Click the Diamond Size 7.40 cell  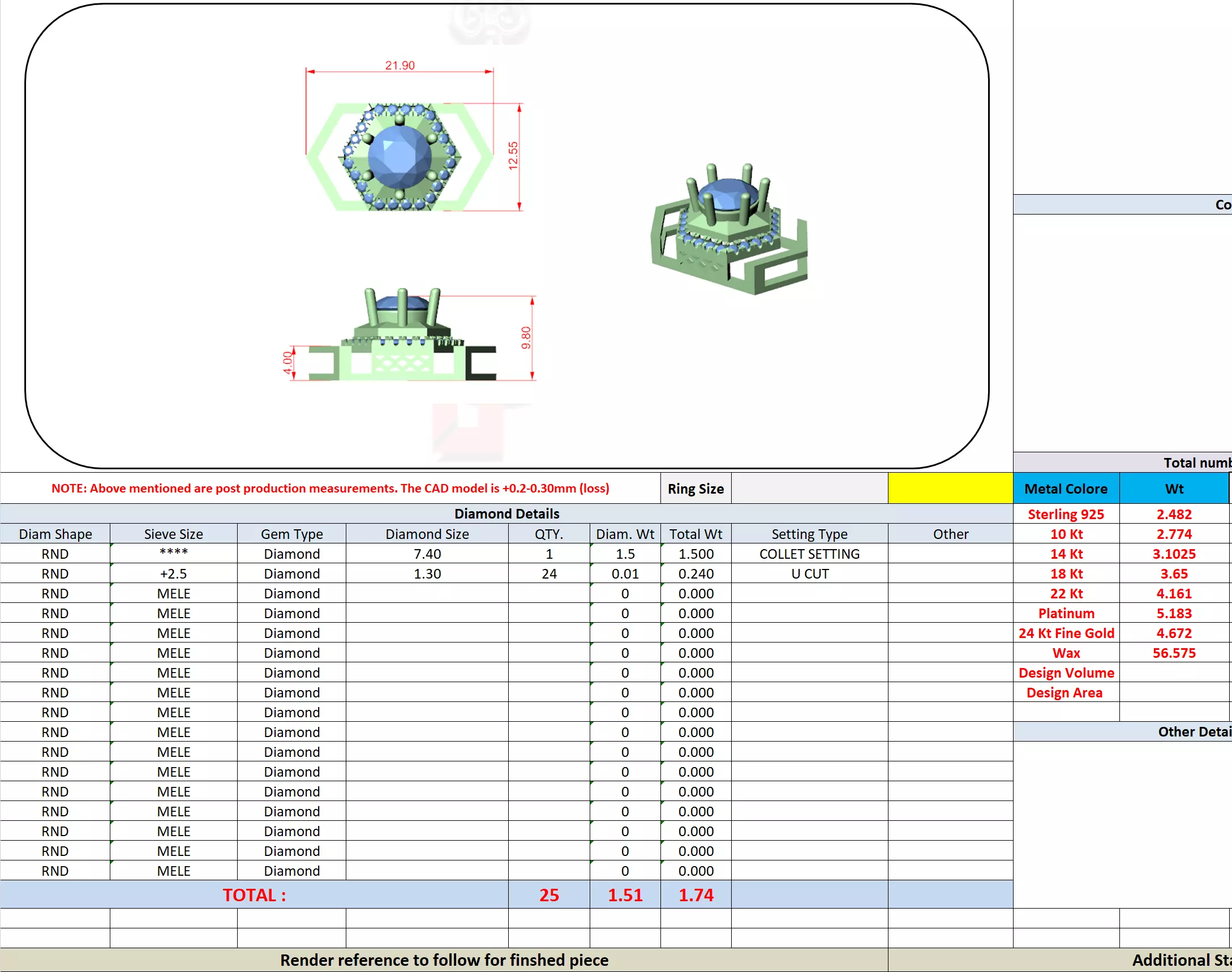[x=427, y=554]
